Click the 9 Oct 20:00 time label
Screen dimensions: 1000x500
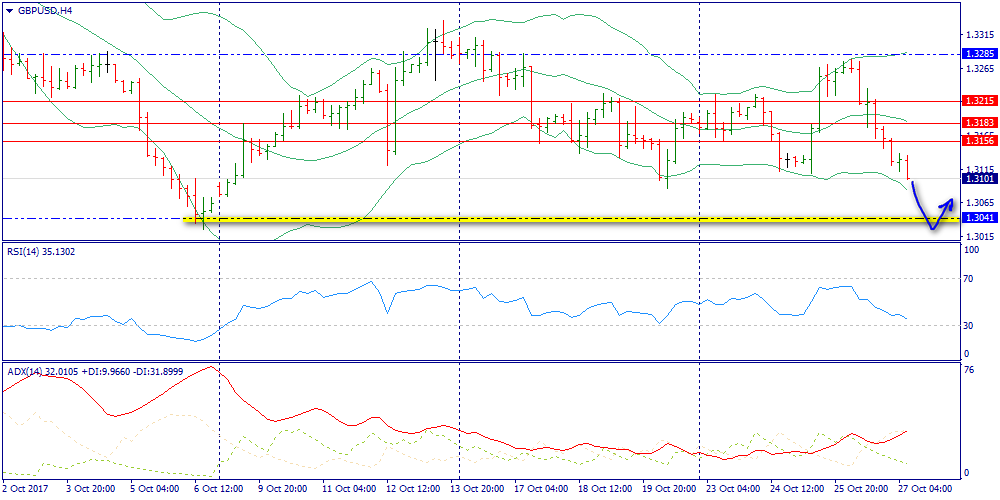tap(283, 489)
